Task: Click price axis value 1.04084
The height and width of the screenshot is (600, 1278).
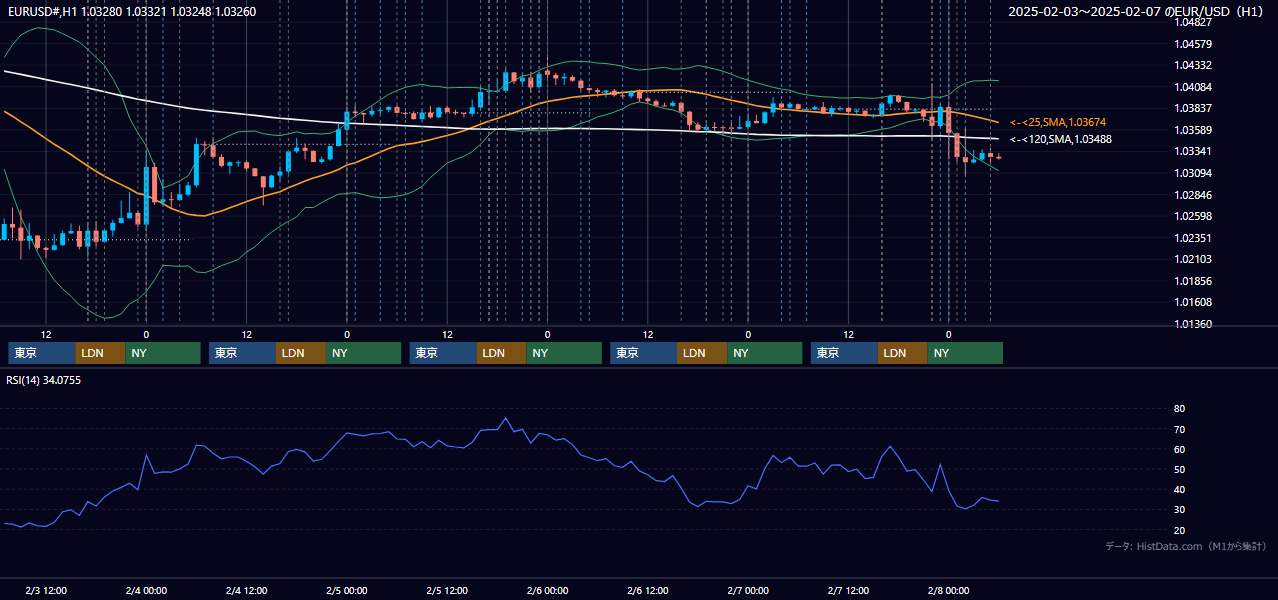Action: [x=1193, y=87]
